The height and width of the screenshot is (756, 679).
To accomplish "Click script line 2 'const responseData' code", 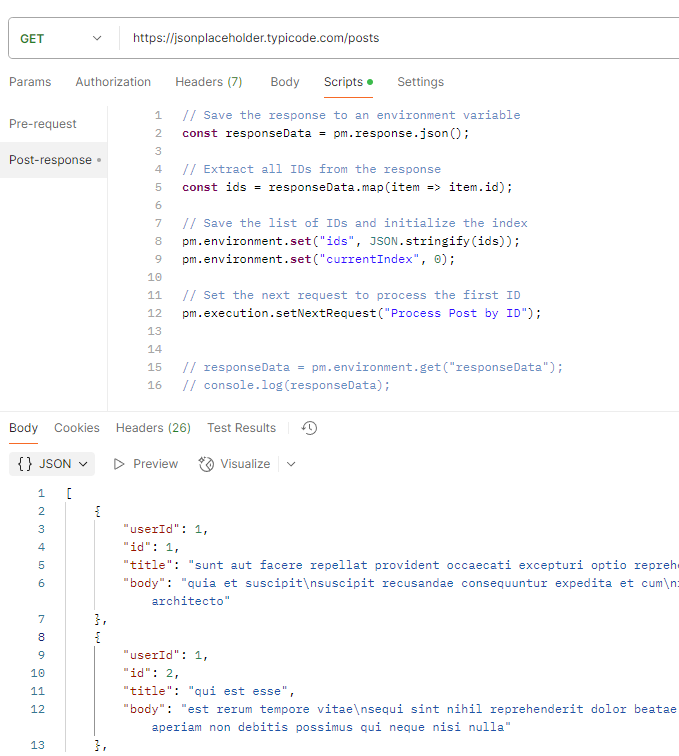I will [326, 133].
